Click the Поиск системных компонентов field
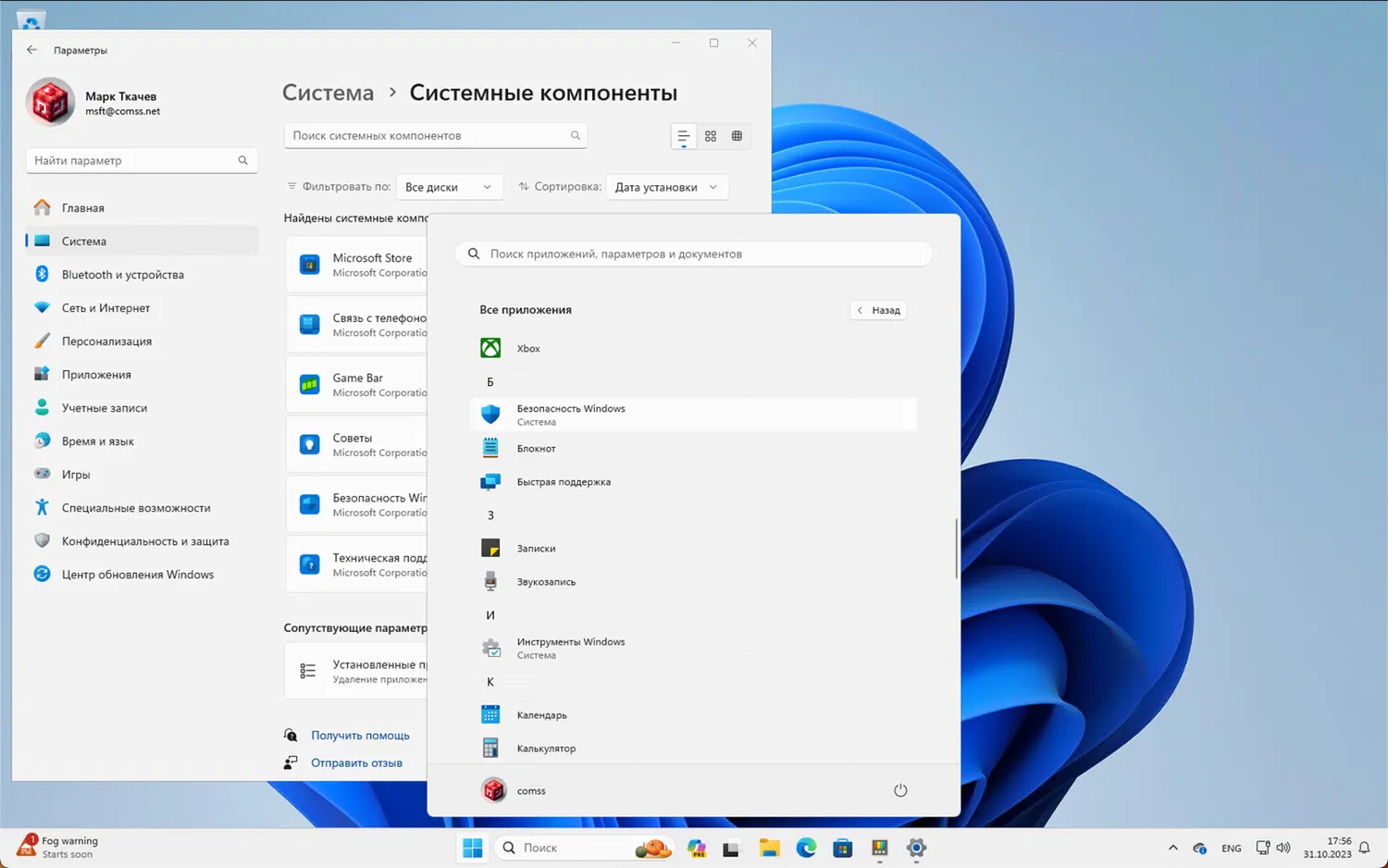 [x=436, y=135]
